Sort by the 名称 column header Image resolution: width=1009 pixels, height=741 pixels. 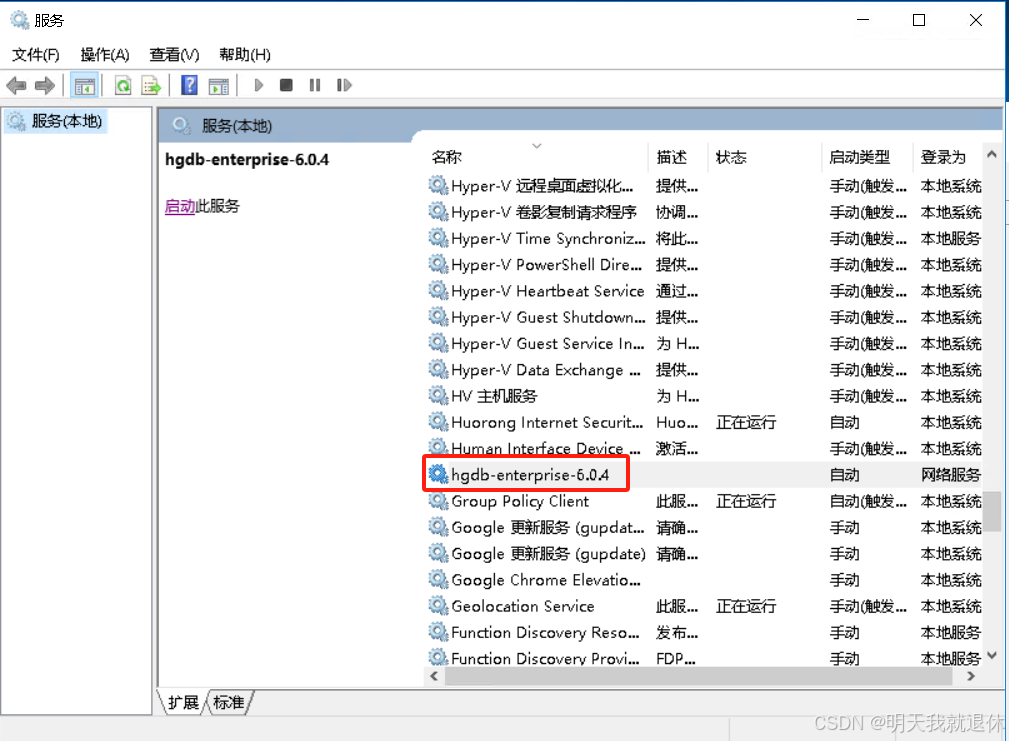click(x=535, y=157)
